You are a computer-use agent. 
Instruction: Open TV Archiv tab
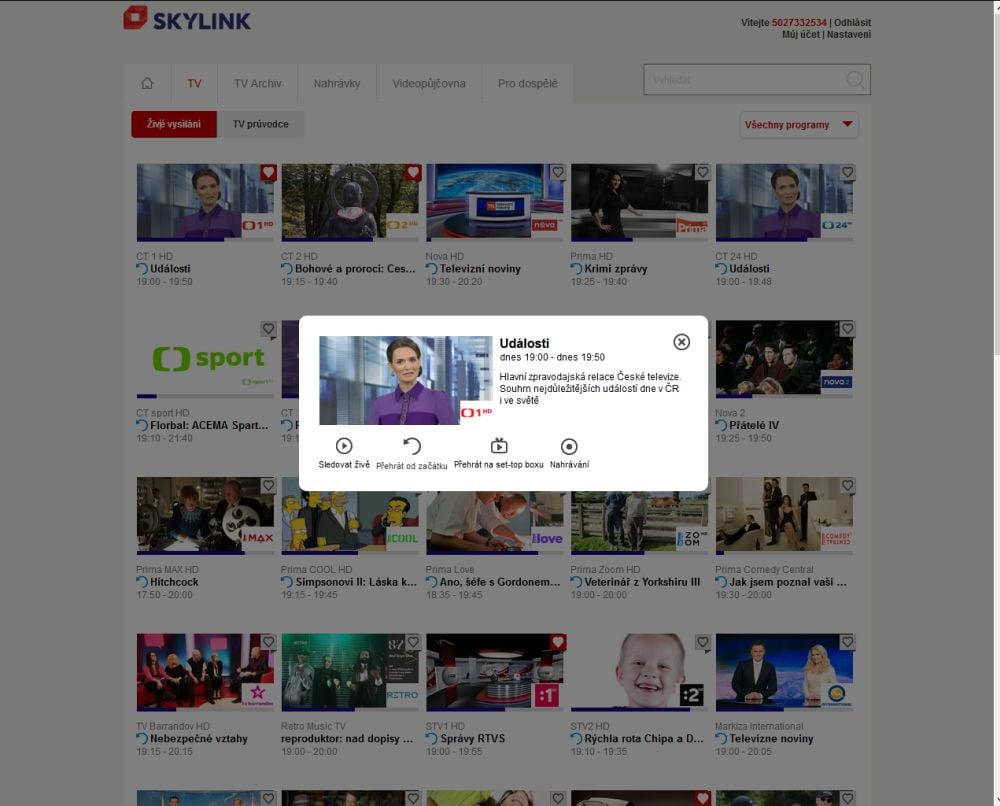(x=258, y=83)
